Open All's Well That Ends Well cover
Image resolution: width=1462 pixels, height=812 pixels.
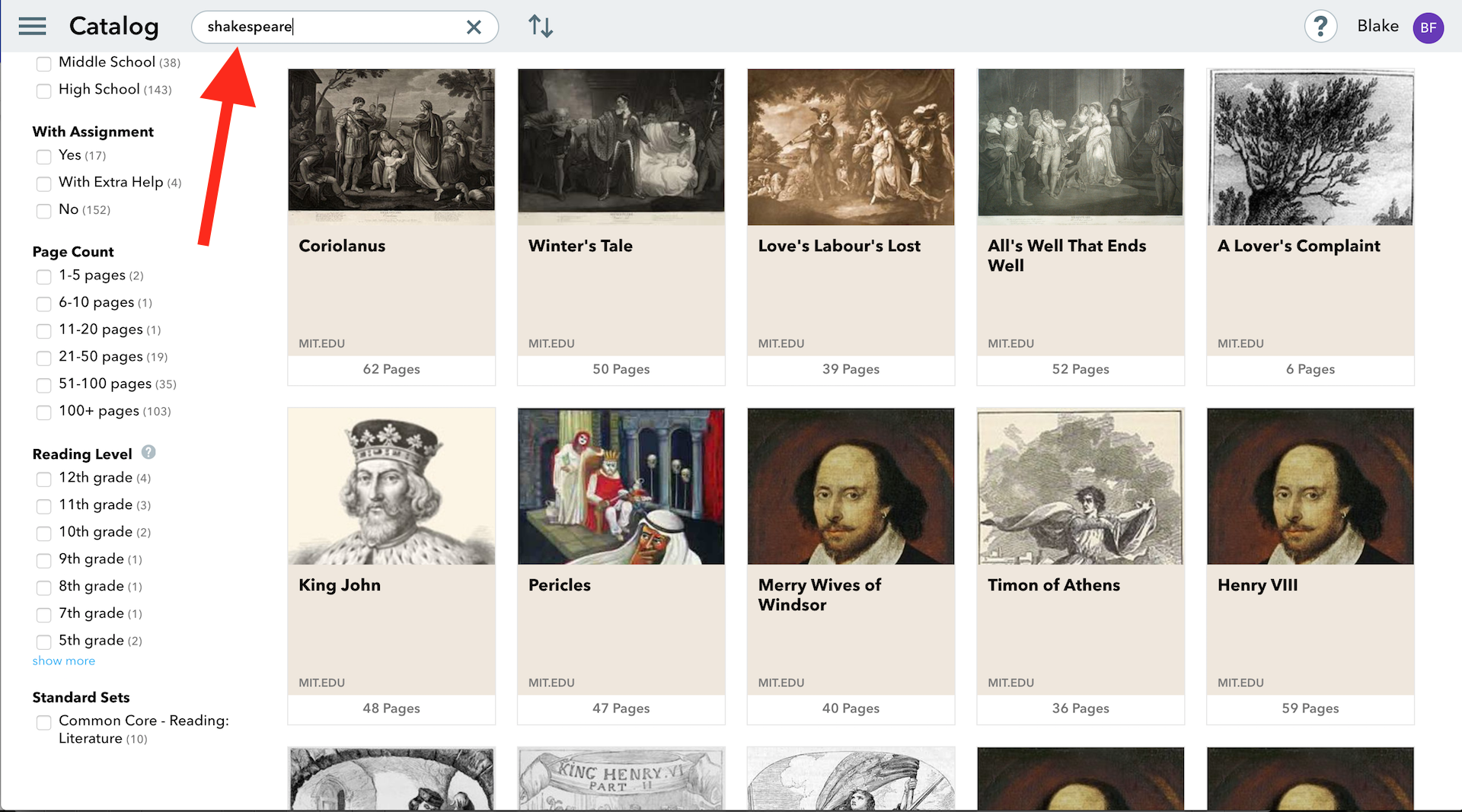[x=1081, y=147]
